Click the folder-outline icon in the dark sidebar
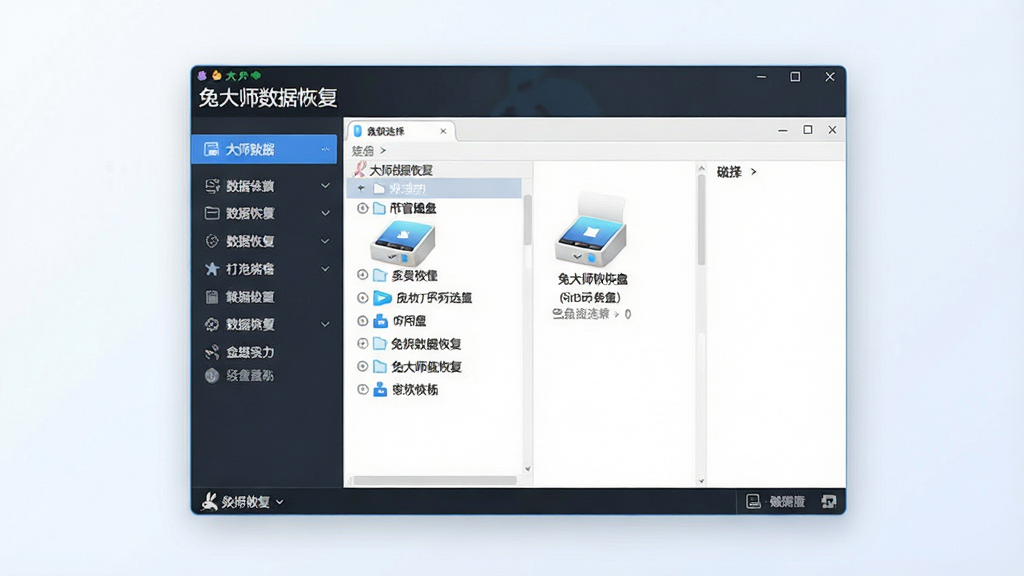 coord(212,214)
